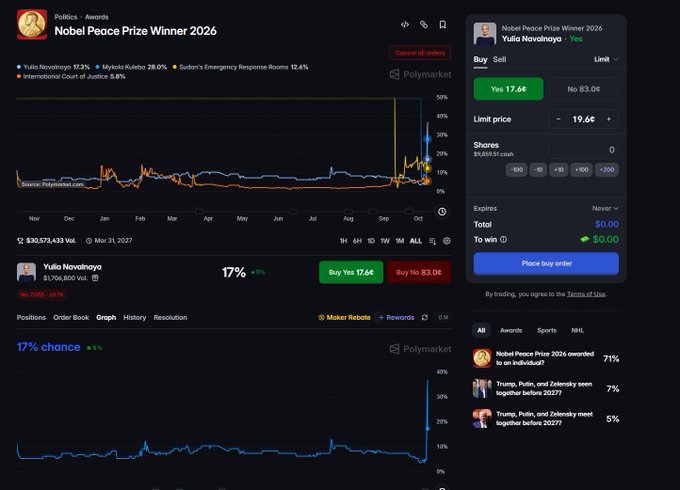Image resolution: width=680 pixels, height=490 pixels.
Task: Filter related markets by Awards
Action: click(x=511, y=330)
